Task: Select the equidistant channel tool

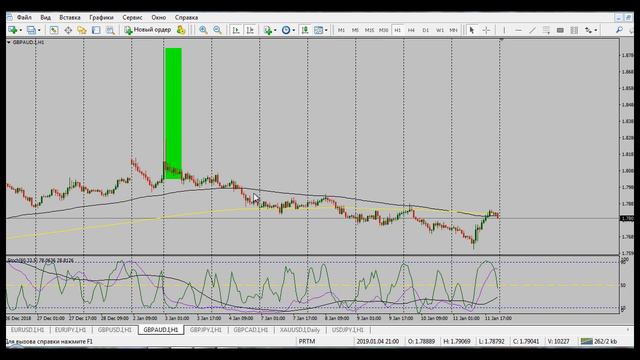Action: click(x=546, y=30)
